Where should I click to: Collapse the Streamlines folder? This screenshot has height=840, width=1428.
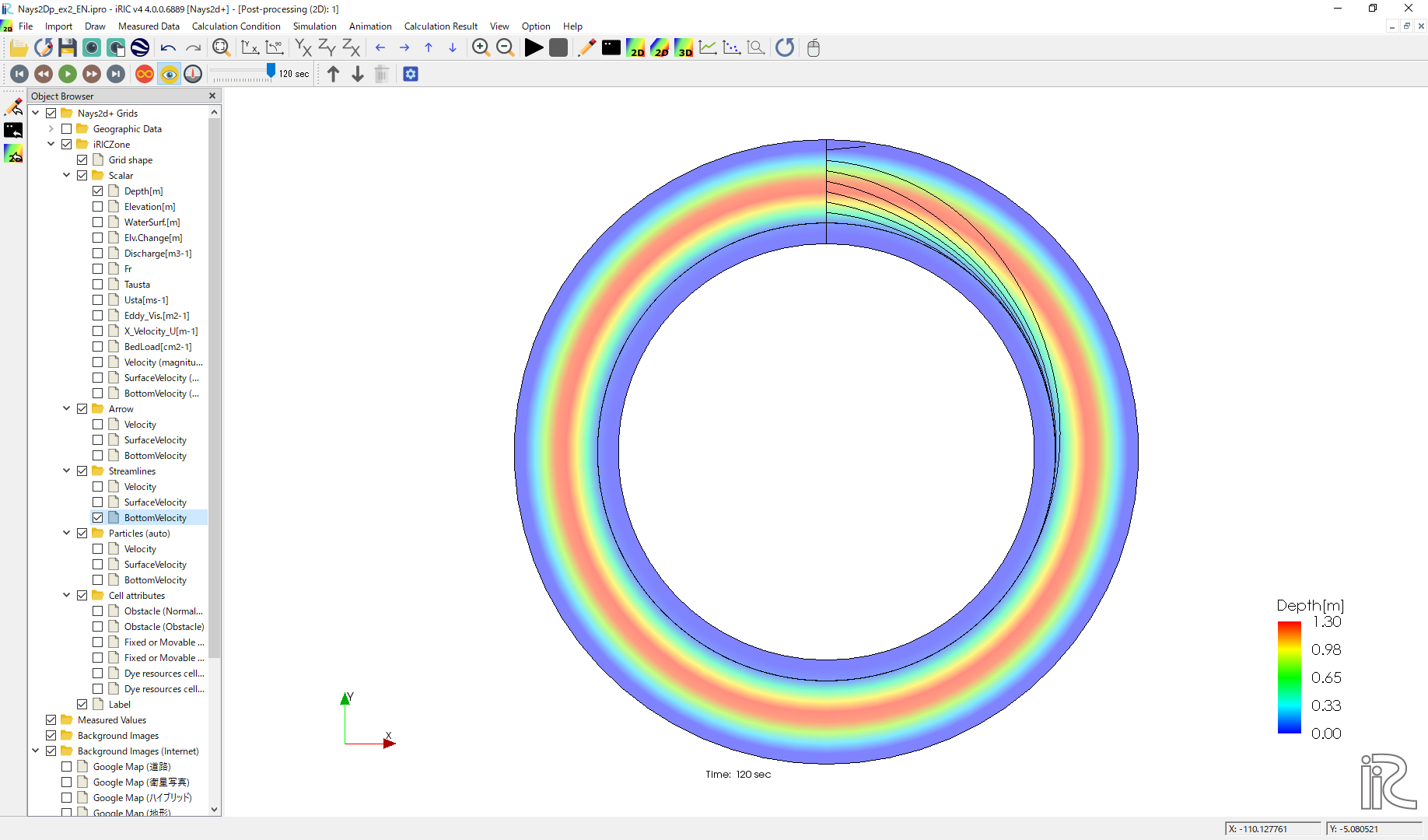tap(67, 471)
